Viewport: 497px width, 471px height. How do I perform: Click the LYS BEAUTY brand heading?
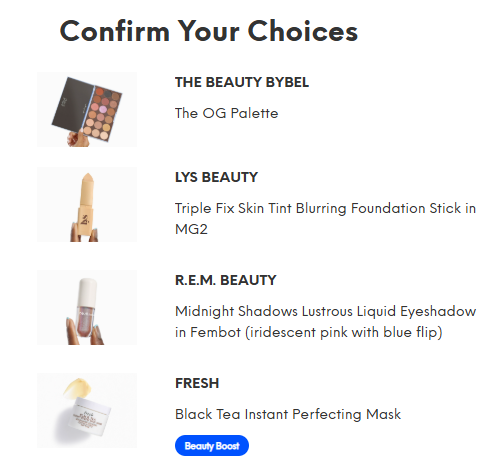point(216,177)
